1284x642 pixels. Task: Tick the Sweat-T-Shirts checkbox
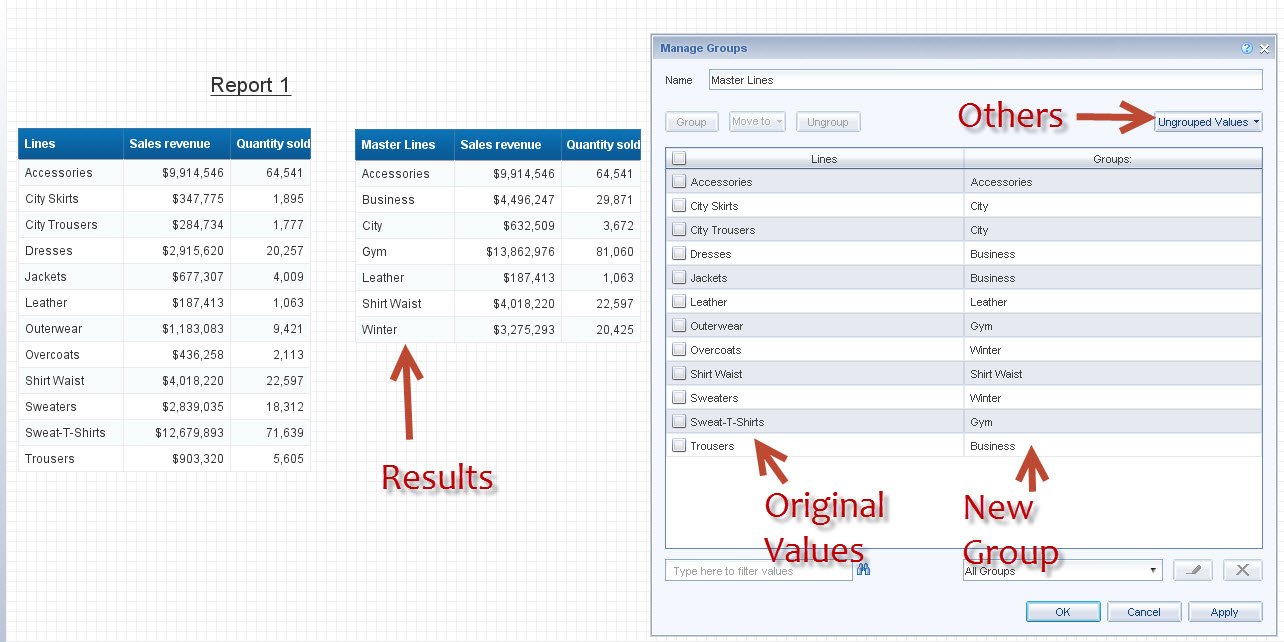679,422
